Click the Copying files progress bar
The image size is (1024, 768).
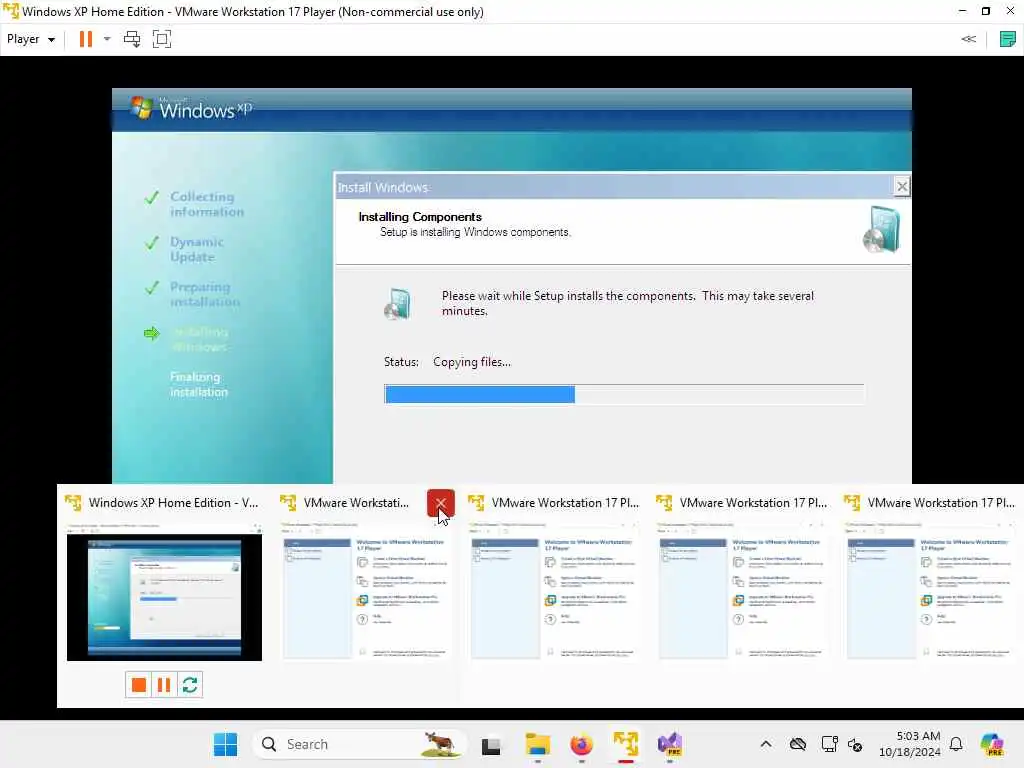pyautogui.click(x=624, y=394)
